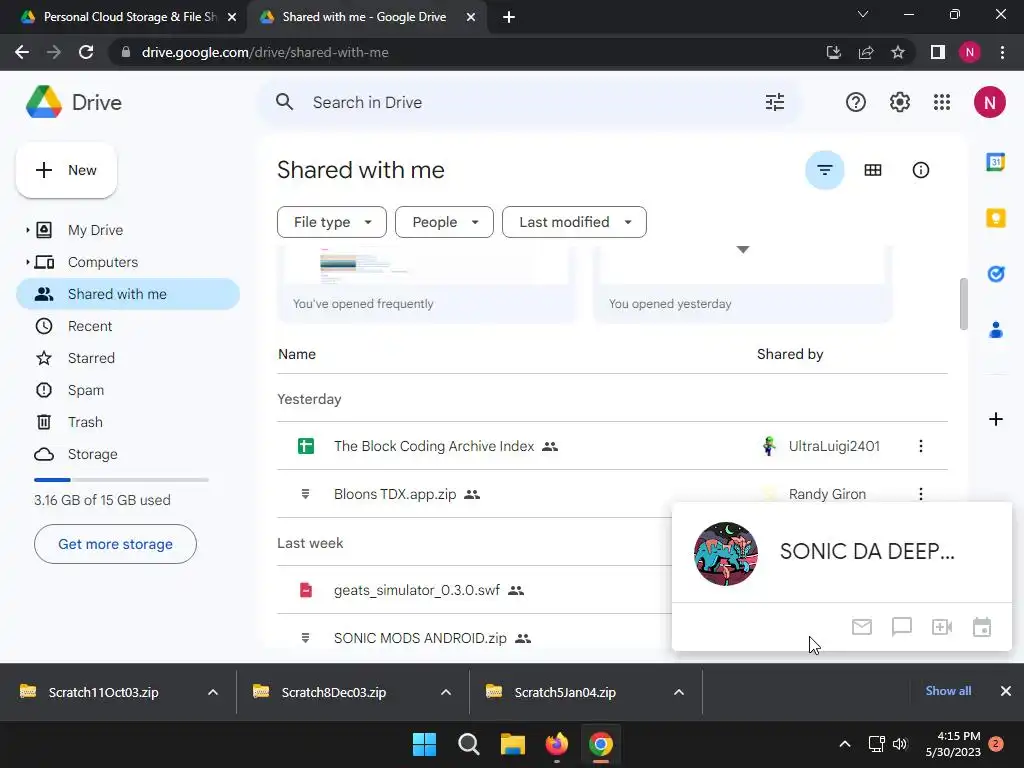Schedule calendar event from contact card
The image size is (1024, 768).
[x=982, y=627]
